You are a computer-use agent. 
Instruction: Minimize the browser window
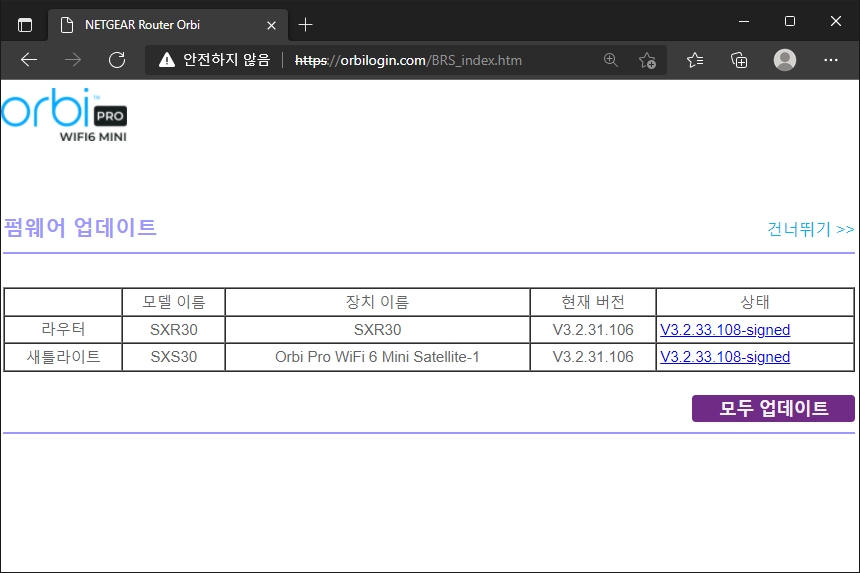point(744,21)
